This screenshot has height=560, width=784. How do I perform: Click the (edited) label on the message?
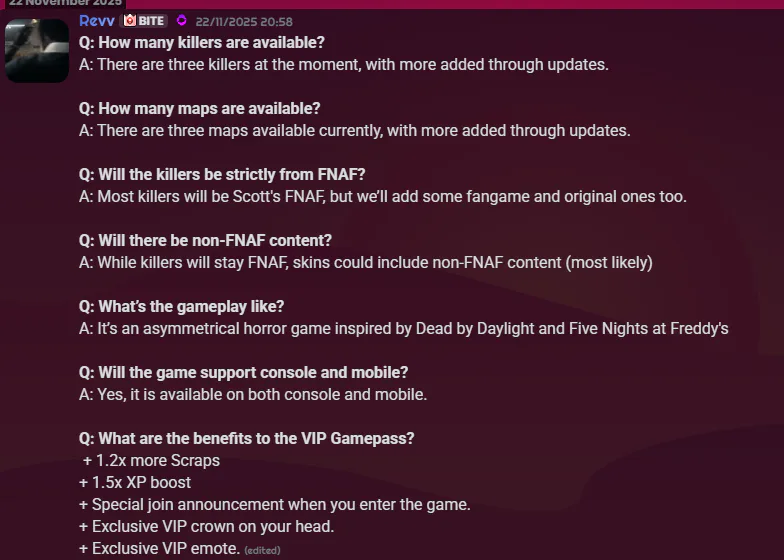click(x=262, y=550)
